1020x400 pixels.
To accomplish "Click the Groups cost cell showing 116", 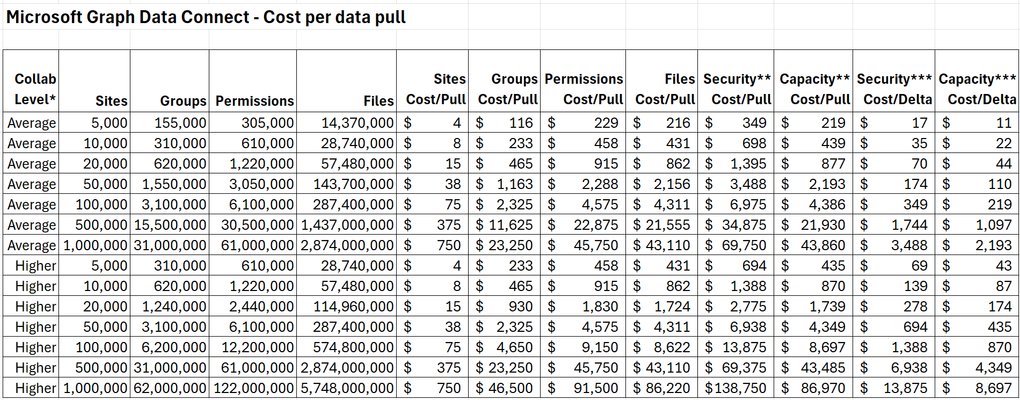I will pos(504,122).
